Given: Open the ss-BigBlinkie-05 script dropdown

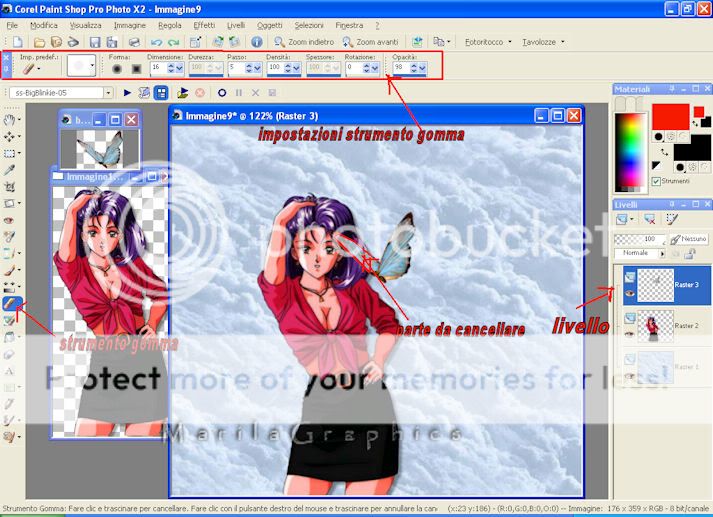Looking at the screenshot, I should tap(108, 93).
